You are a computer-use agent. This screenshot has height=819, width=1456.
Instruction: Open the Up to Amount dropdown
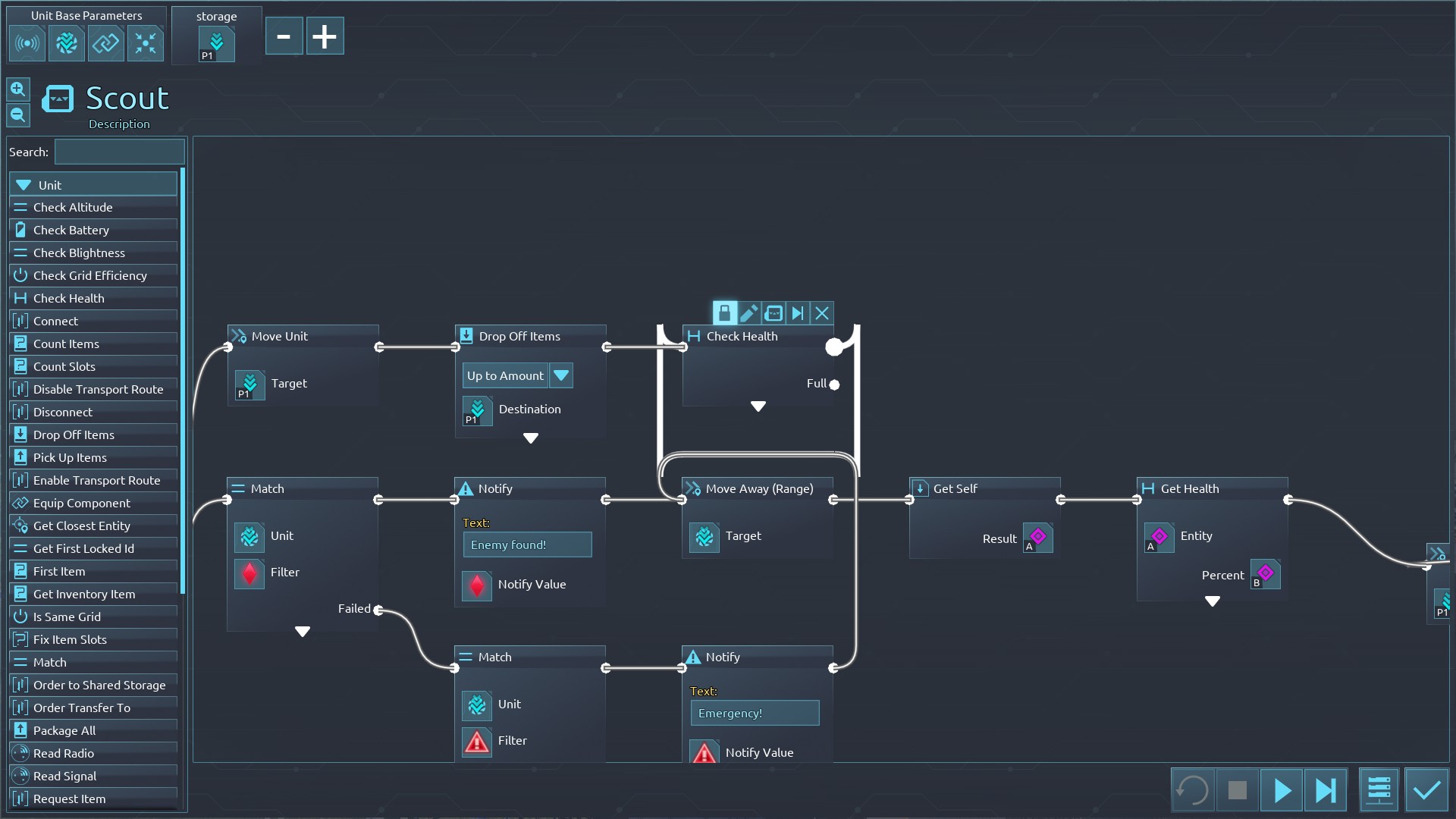point(561,375)
